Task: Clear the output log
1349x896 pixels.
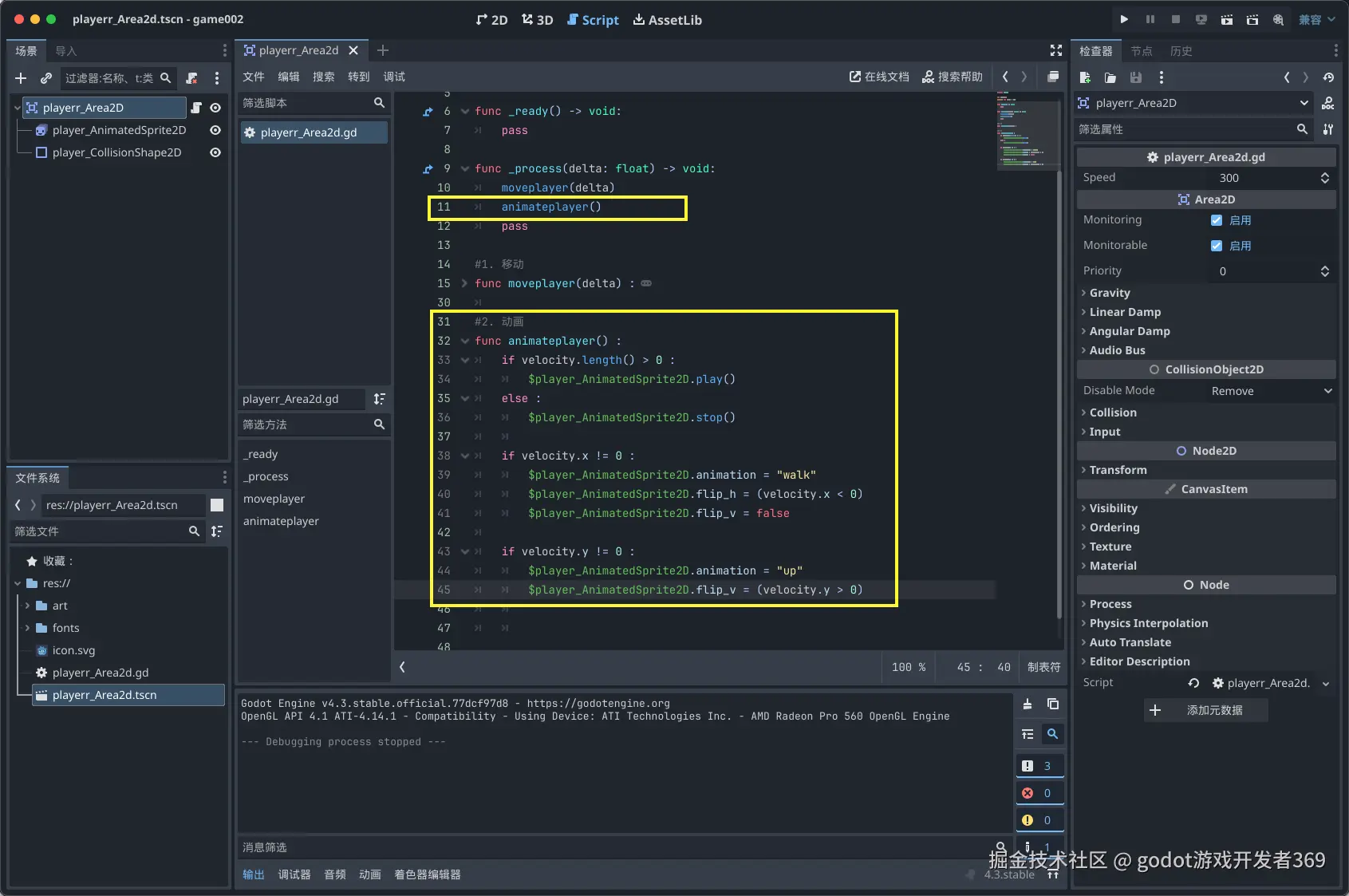Action: (1028, 704)
